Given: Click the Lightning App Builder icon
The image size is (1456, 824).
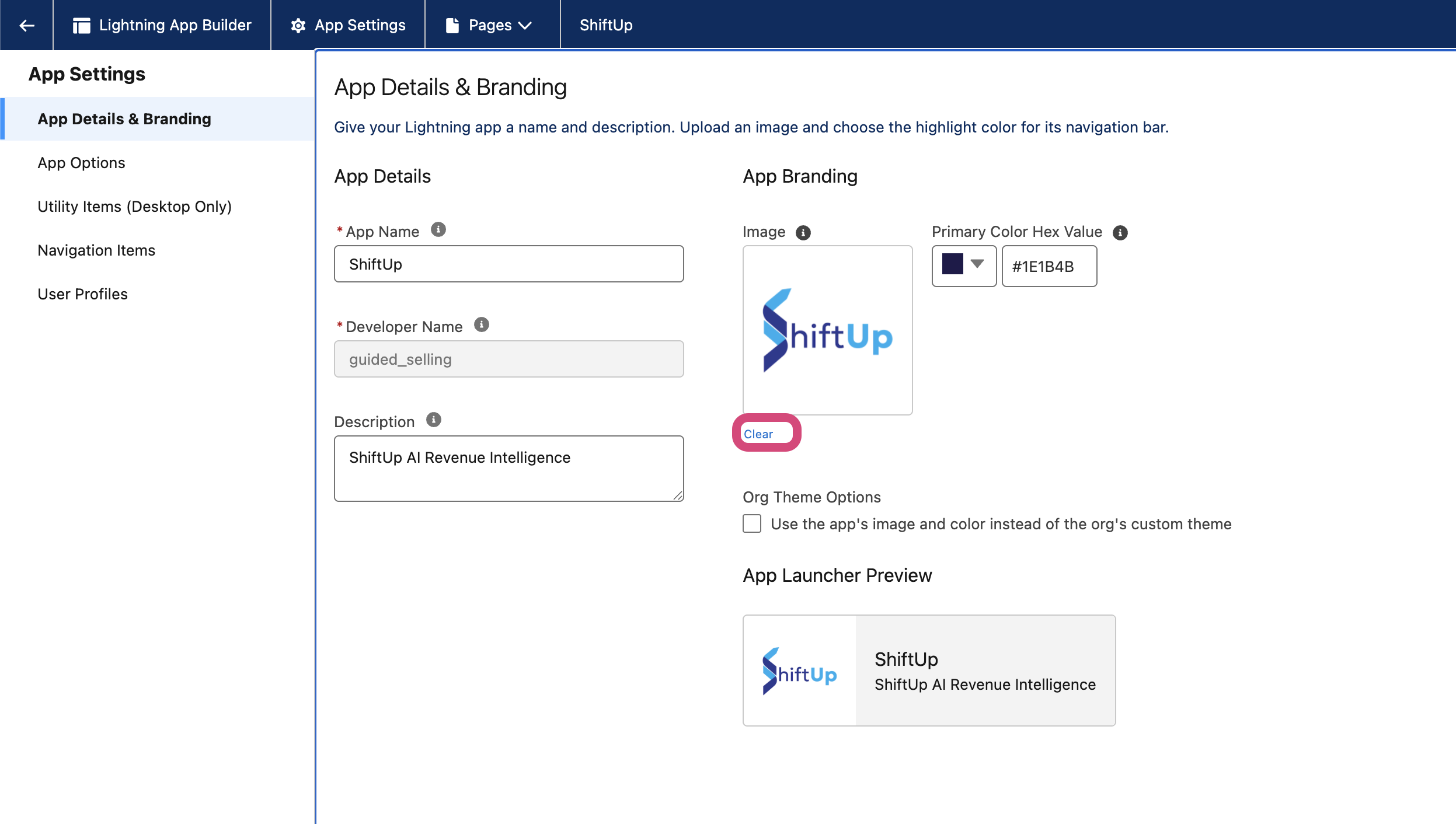Looking at the screenshot, I should coord(82,25).
